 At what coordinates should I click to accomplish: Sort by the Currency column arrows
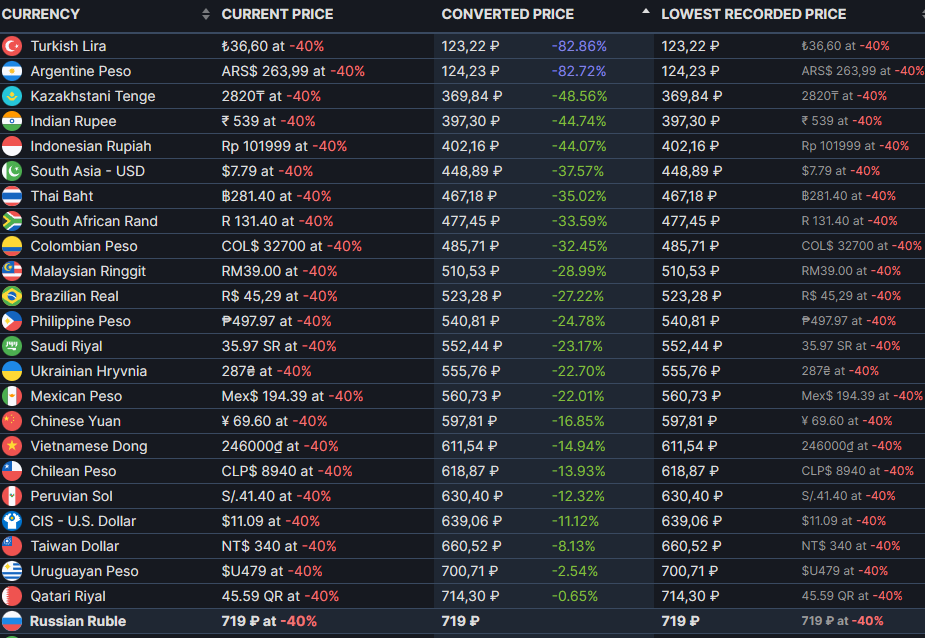pos(205,14)
